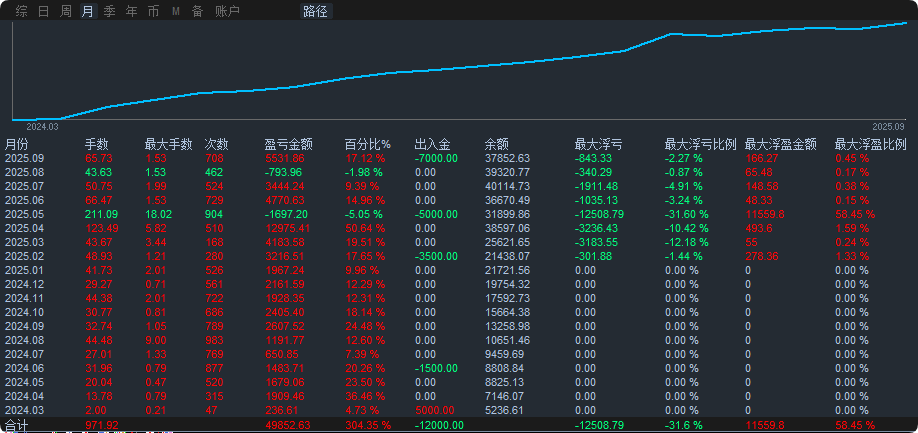Click the deposit value 5000.00
The width and height of the screenshot is (918, 433).
(434, 411)
